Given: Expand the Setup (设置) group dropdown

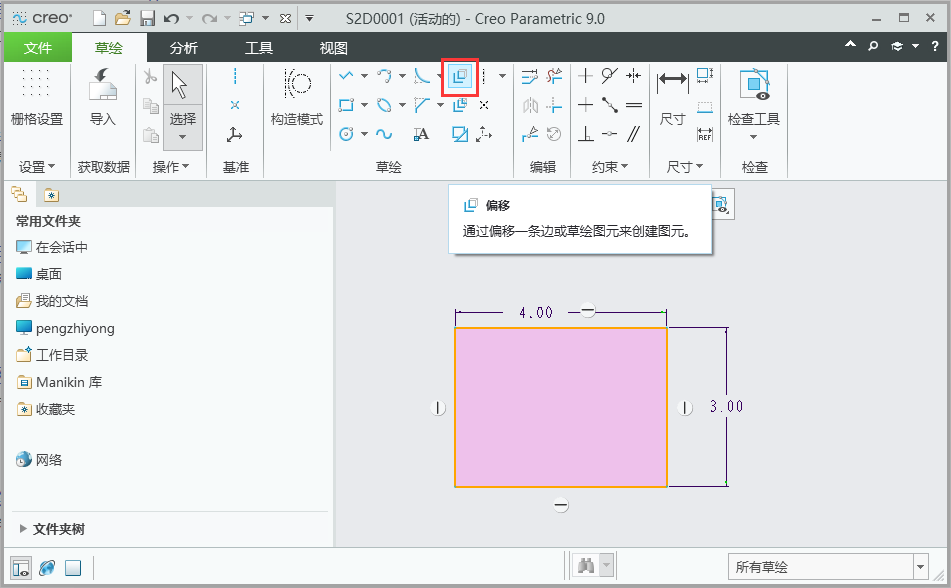Looking at the screenshot, I should click(37, 167).
